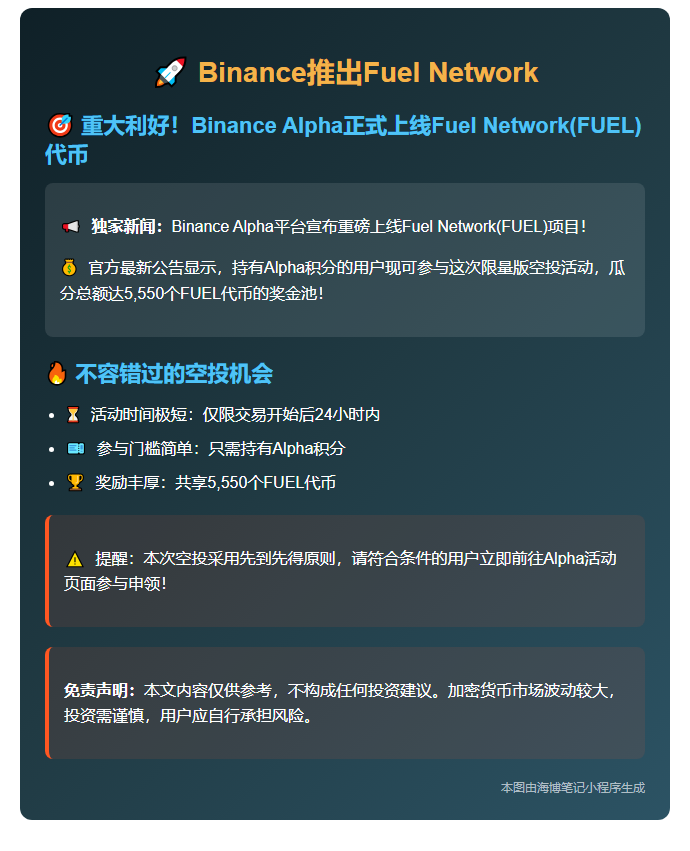Click the megaphone emoji before 独家新闻
Image resolution: width=690 pixels, height=851 pixels.
[x=71, y=226]
